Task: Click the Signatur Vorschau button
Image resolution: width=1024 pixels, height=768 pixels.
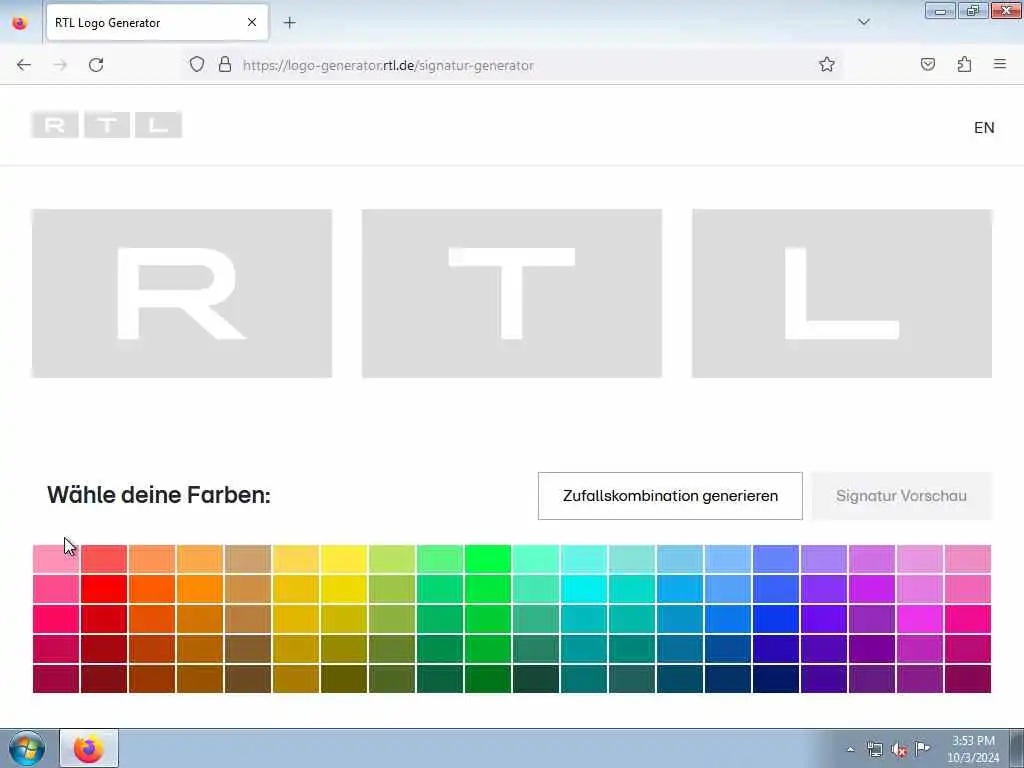Action: point(901,496)
